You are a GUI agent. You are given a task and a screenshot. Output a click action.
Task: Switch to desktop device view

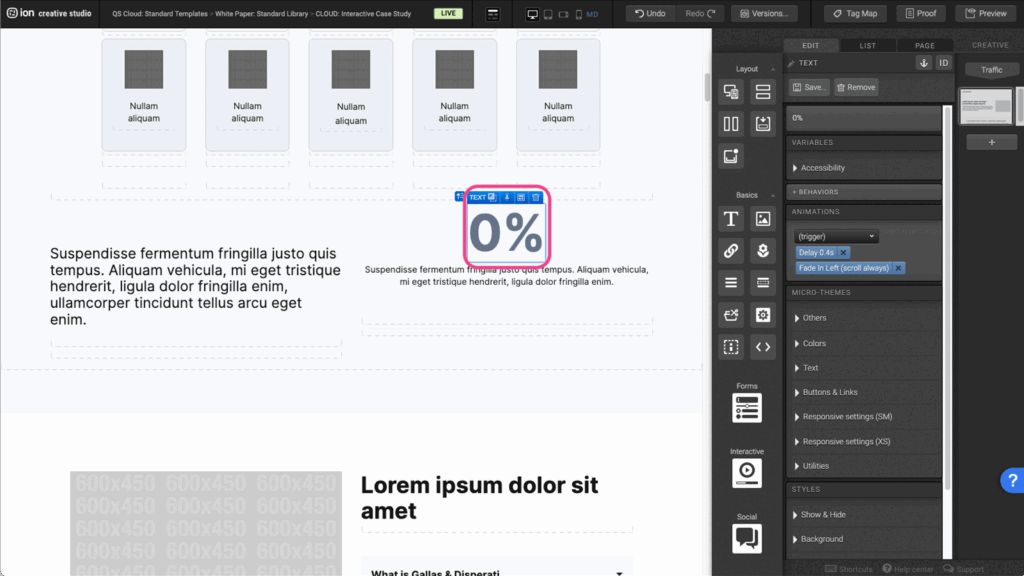[x=532, y=14]
